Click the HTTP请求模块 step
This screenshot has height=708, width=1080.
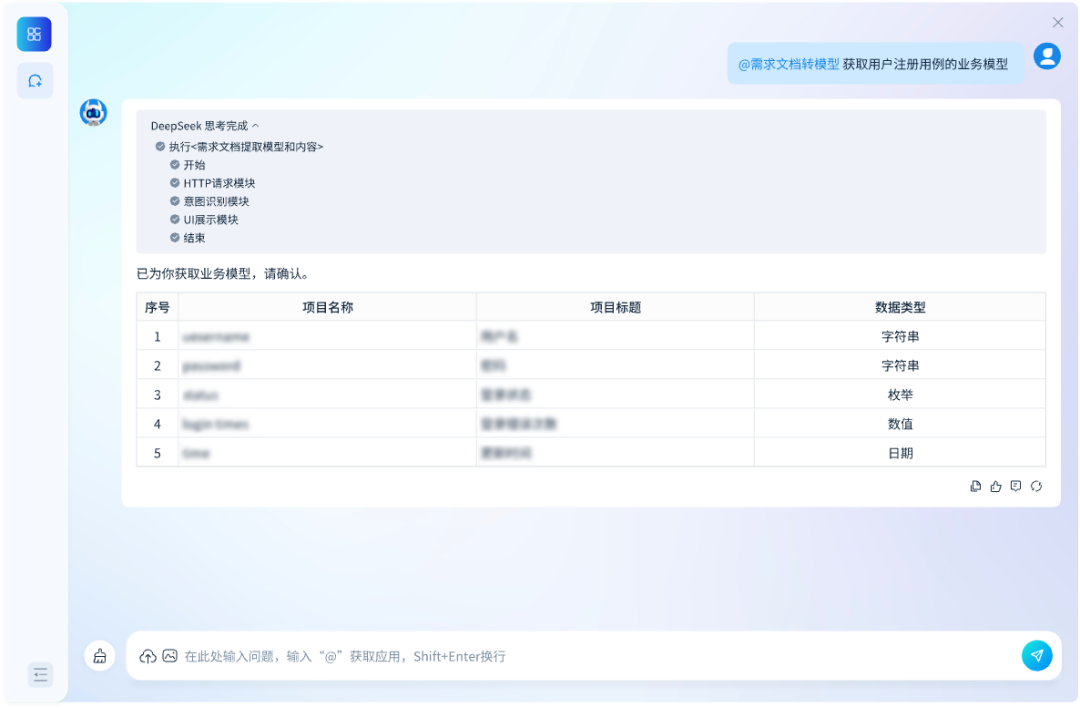(x=219, y=183)
